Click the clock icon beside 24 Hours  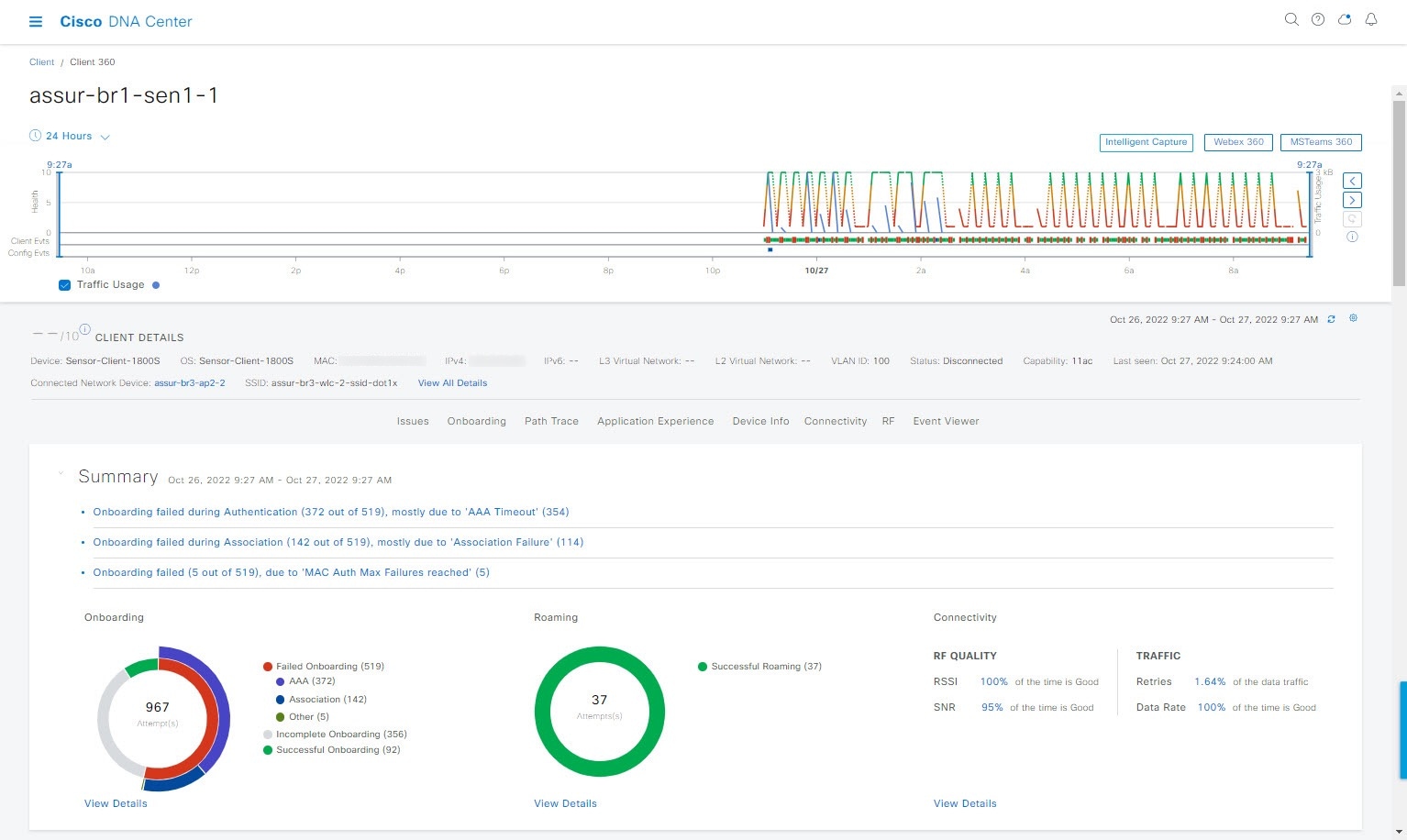35,136
